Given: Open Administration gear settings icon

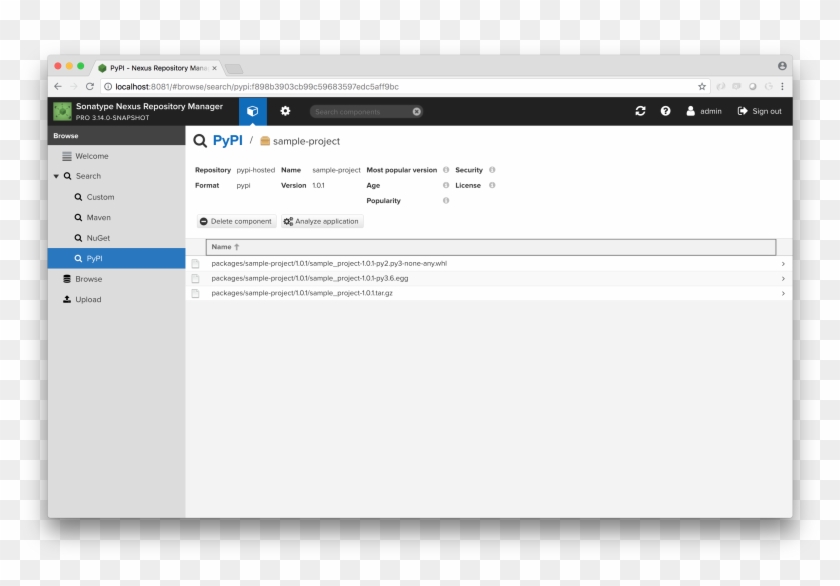Looking at the screenshot, I should click(x=285, y=111).
